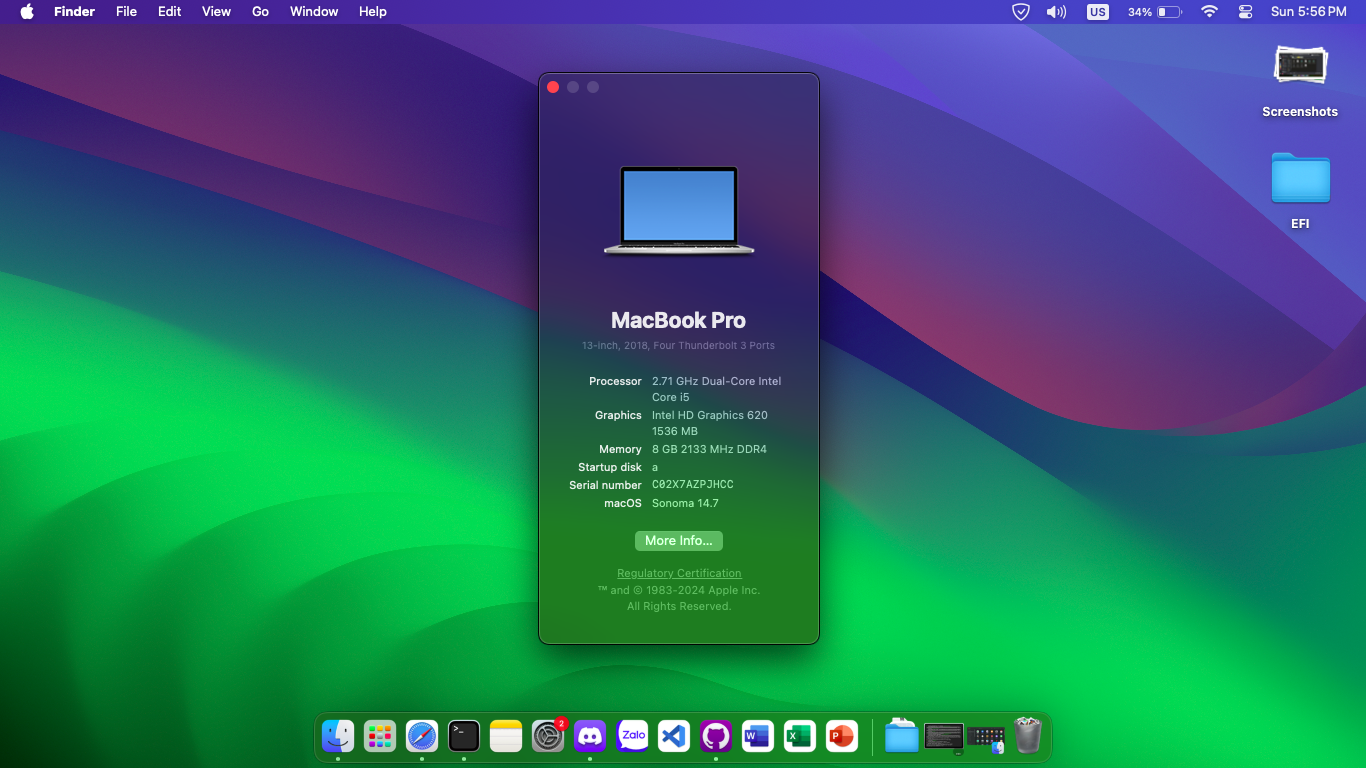Image resolution: width=1366 pixels, height=768 pixels.
Task: Click the More Info... button
Action: click(679, 541)
